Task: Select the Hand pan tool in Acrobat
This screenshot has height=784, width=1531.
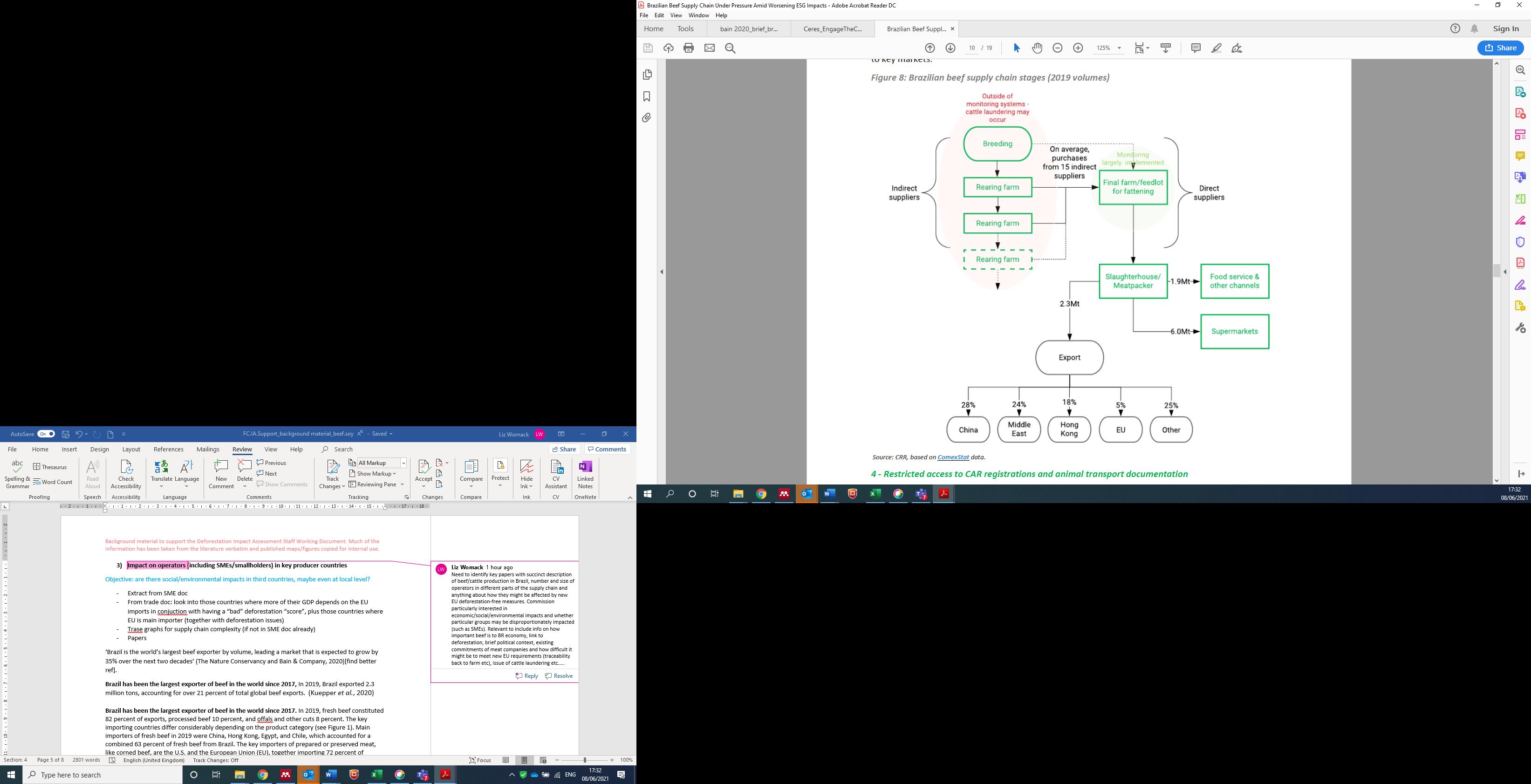Action: tap(1037, 48)
